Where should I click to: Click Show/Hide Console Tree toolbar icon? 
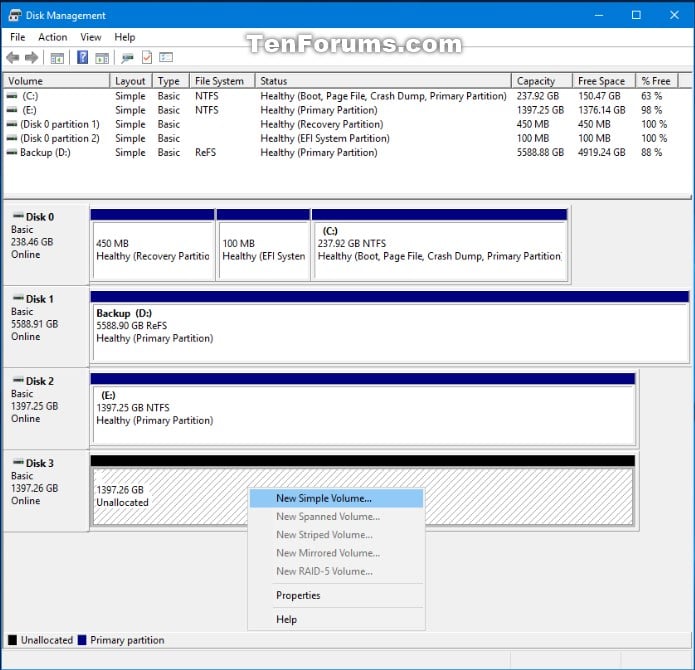pos(57,58)
